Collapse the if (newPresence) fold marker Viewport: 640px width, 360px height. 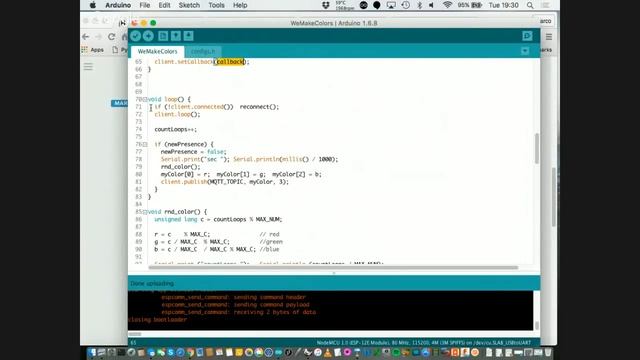[145, 144]
